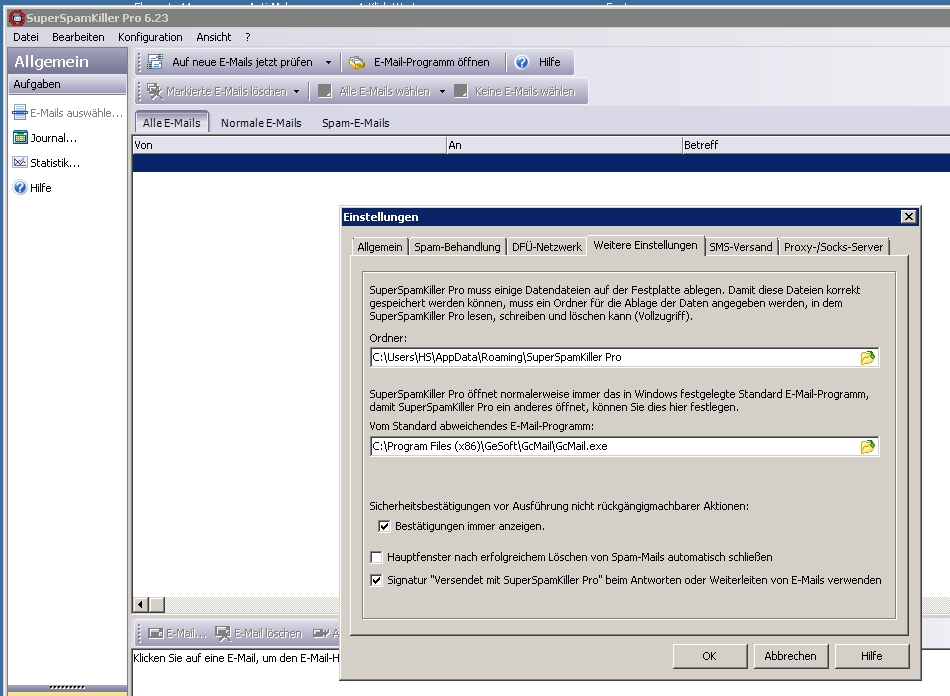Open the Spam-Behandlung settings tab
This screenshot has width=950, height=696.
coord(457,247)
